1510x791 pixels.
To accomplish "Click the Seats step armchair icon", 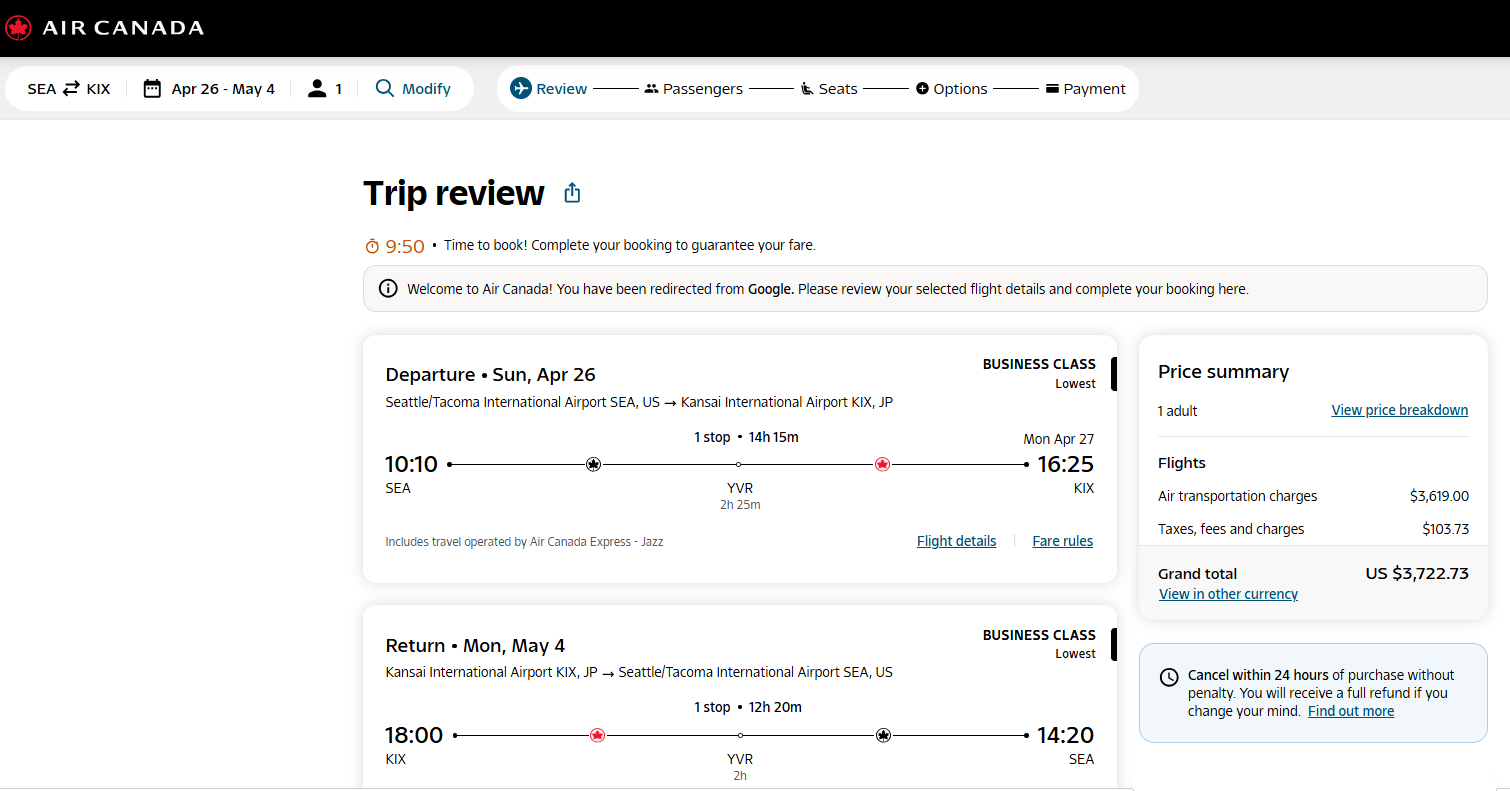I will tap(807, 88).
